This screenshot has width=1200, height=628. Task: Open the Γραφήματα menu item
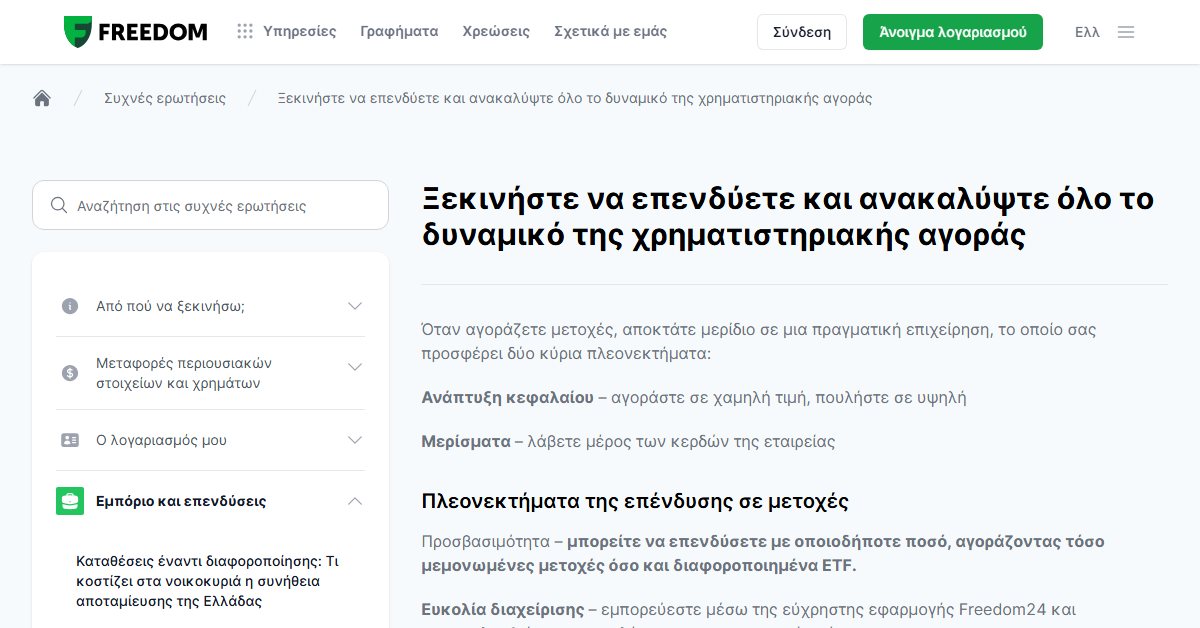[x=399, y=32]
